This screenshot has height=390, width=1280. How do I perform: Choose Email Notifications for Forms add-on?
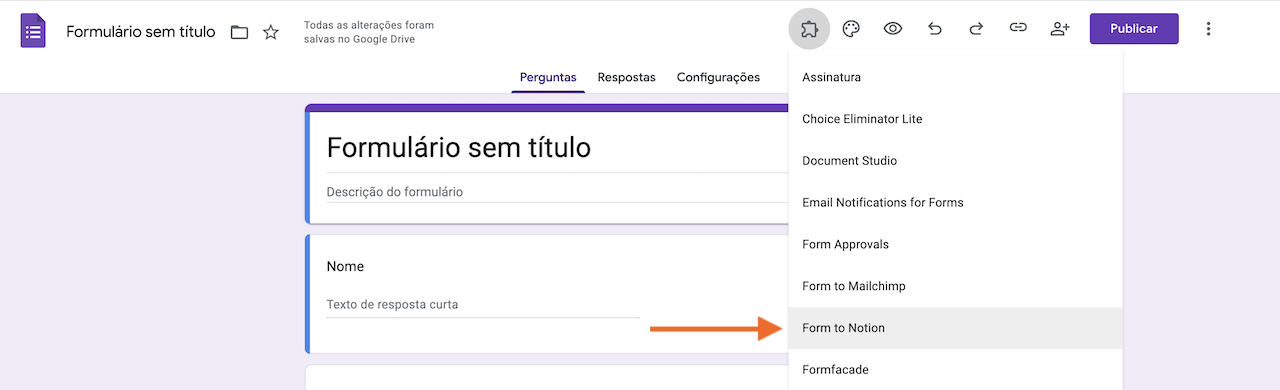[x=956, y=202]
